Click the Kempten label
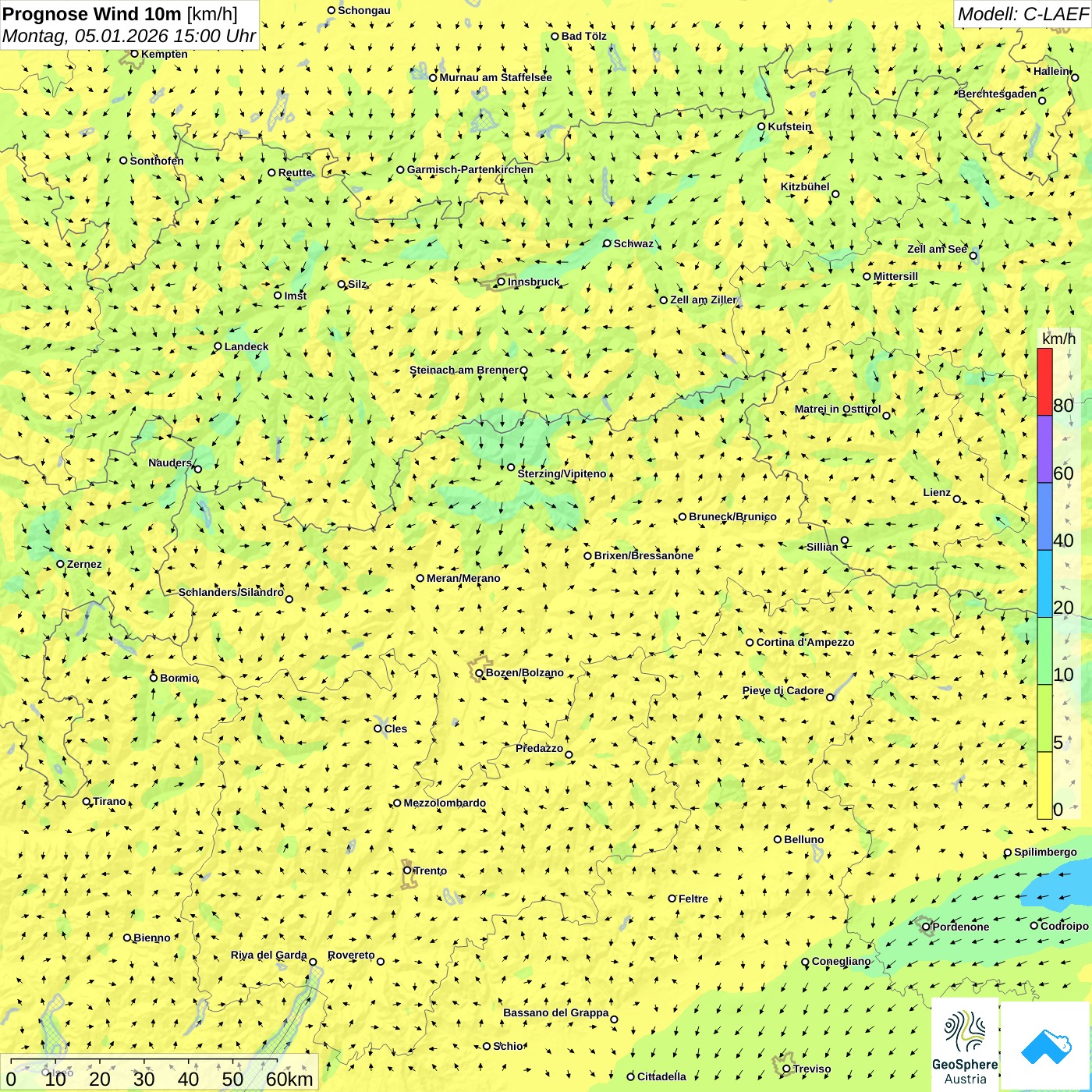 [164, 54]
